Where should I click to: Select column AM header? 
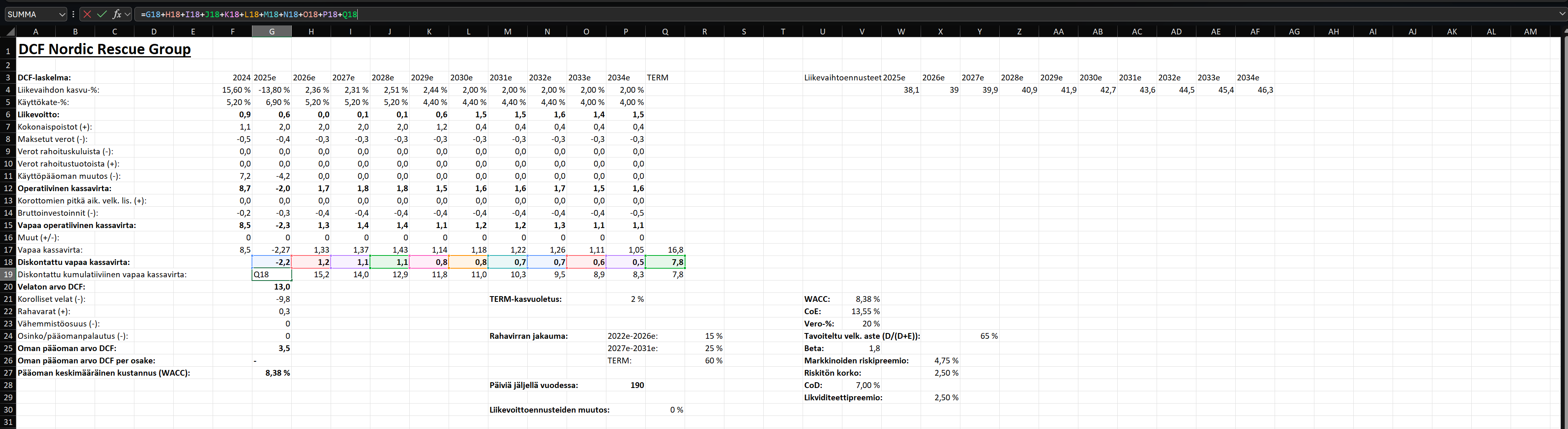[1530, 32]
